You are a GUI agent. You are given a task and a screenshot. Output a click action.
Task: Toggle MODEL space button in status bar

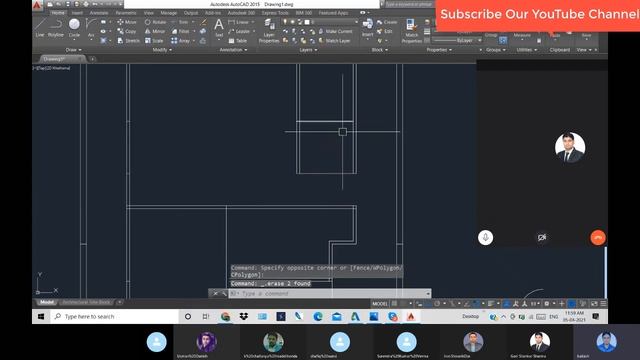pyautogui.click(x=380, y=304)
